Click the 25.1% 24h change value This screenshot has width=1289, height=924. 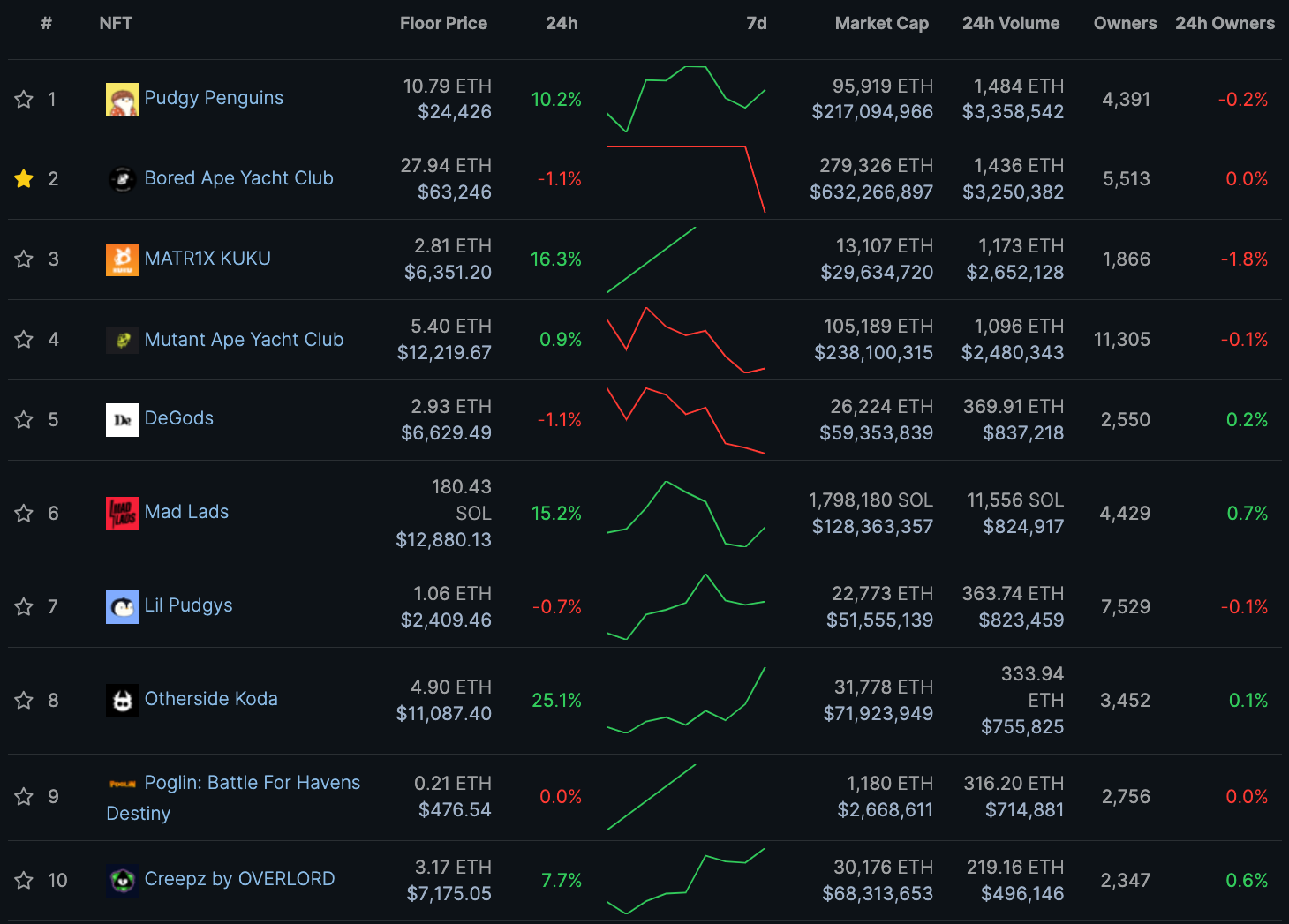coord(556,701)
